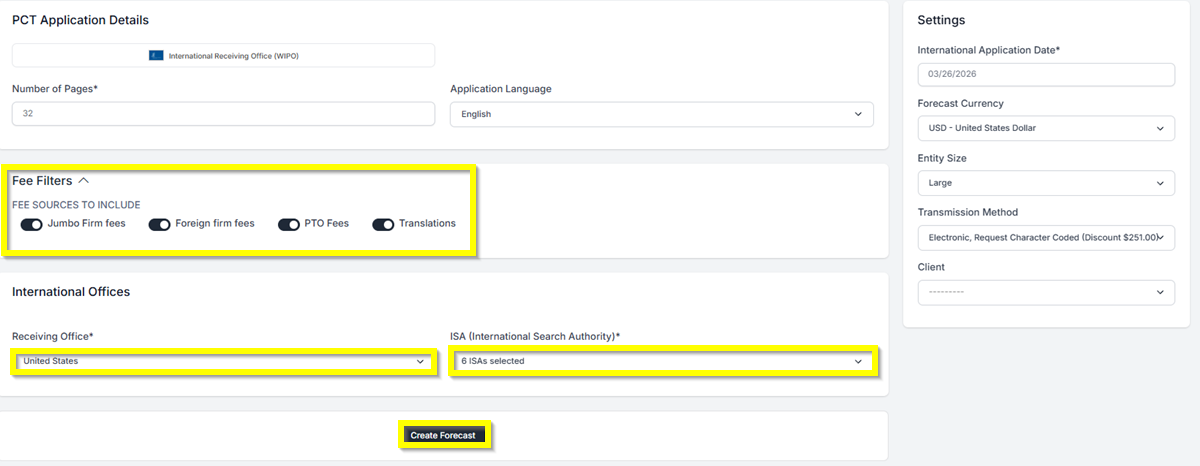
Task: Change the Entity Size dropdown
Action: 1046,183
